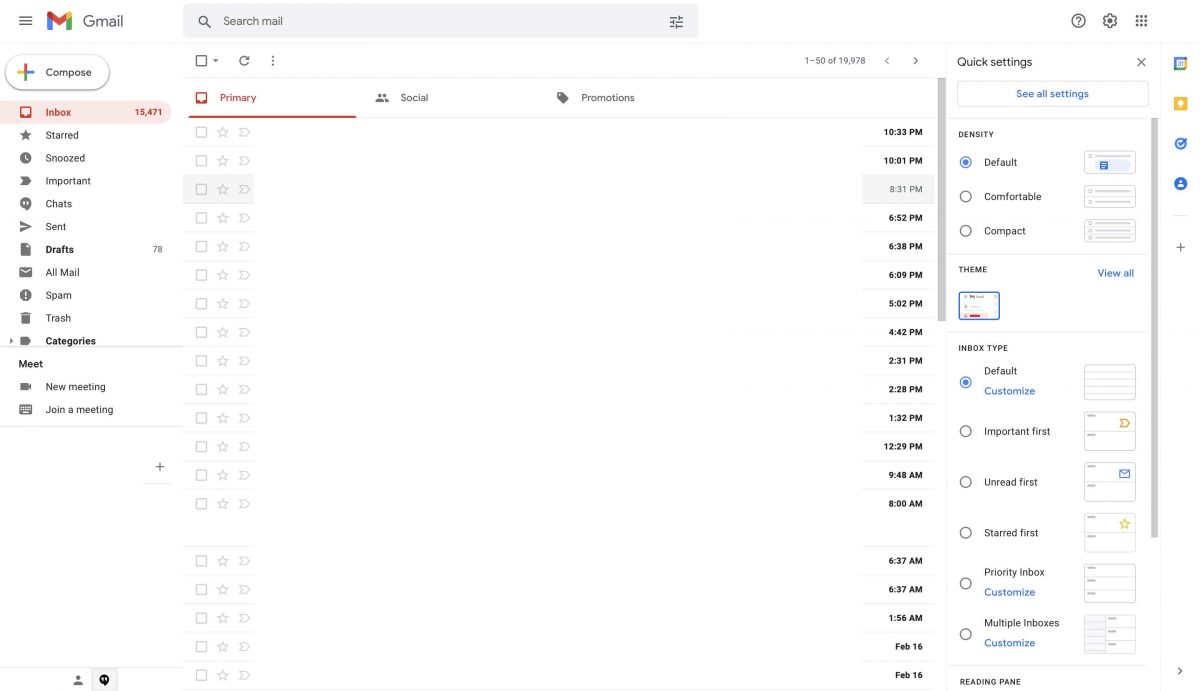Expand the Categories section in sidebar
Screen dimensions: 1200x691
(x=10, y=340)
